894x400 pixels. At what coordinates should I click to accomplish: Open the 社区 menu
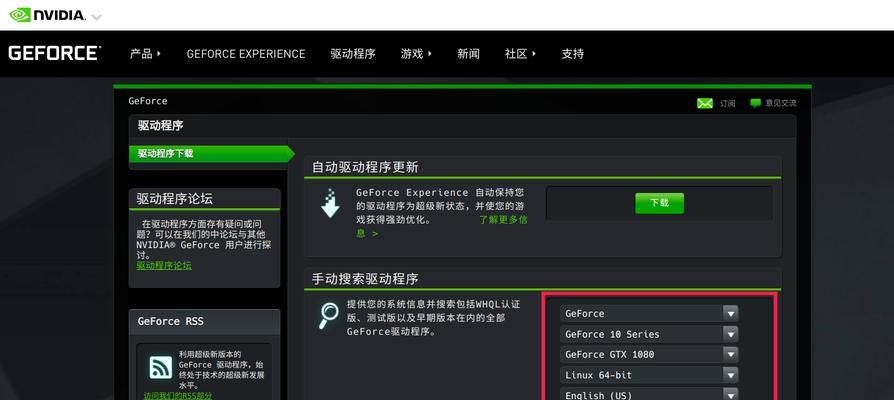pos(520,54)
